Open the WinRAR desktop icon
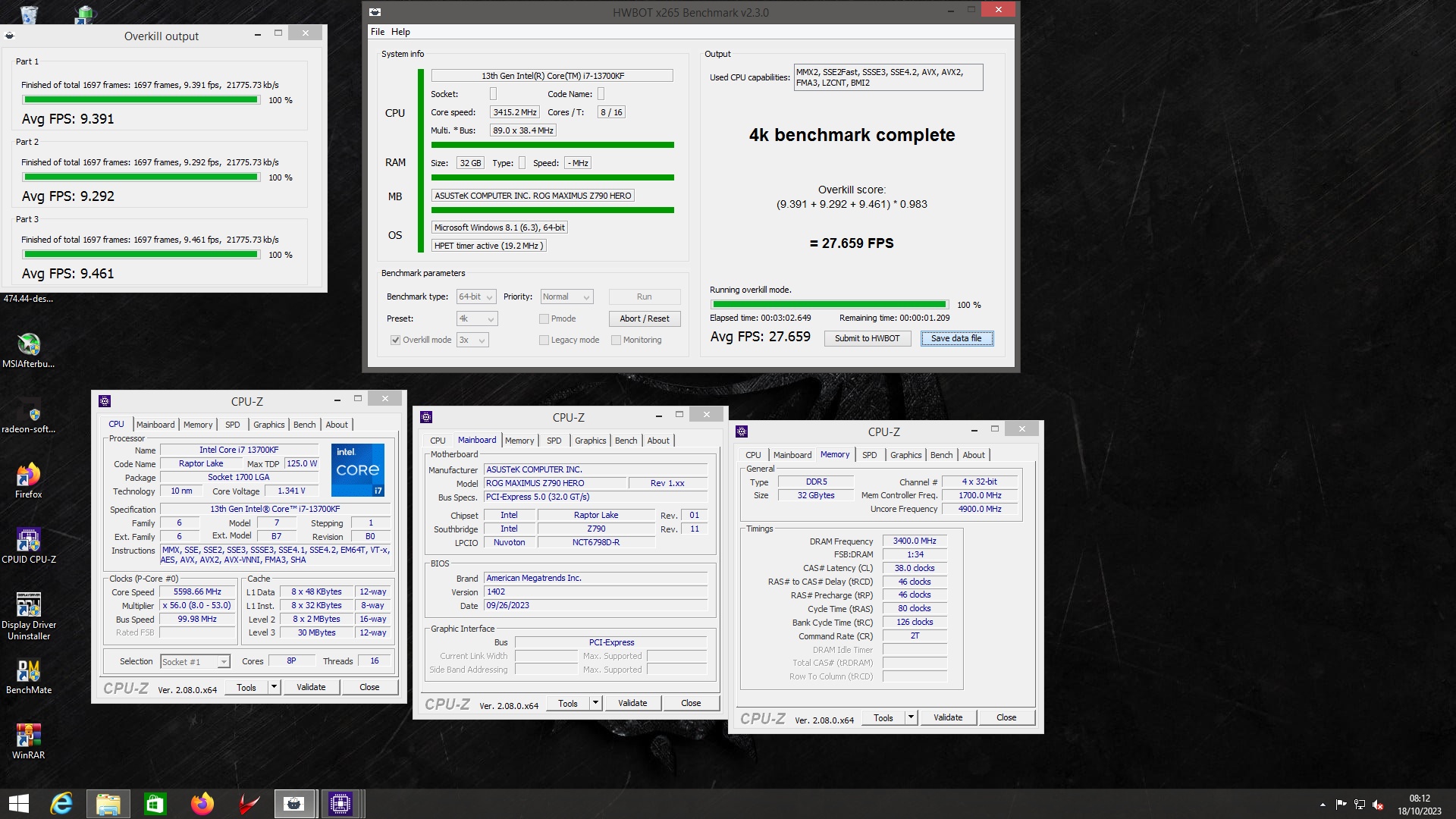1456x819 pixels. (x=29, y=742)
